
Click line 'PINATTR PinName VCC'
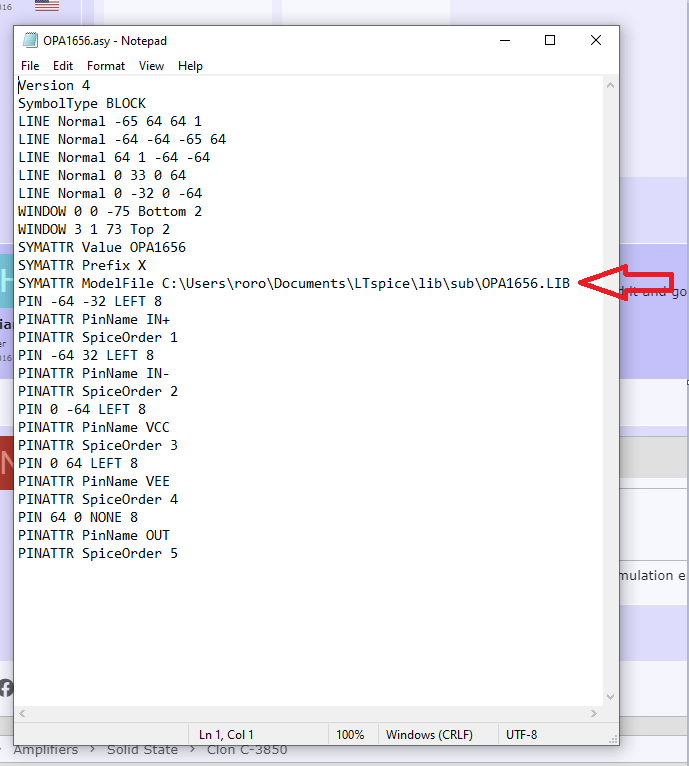94,427
